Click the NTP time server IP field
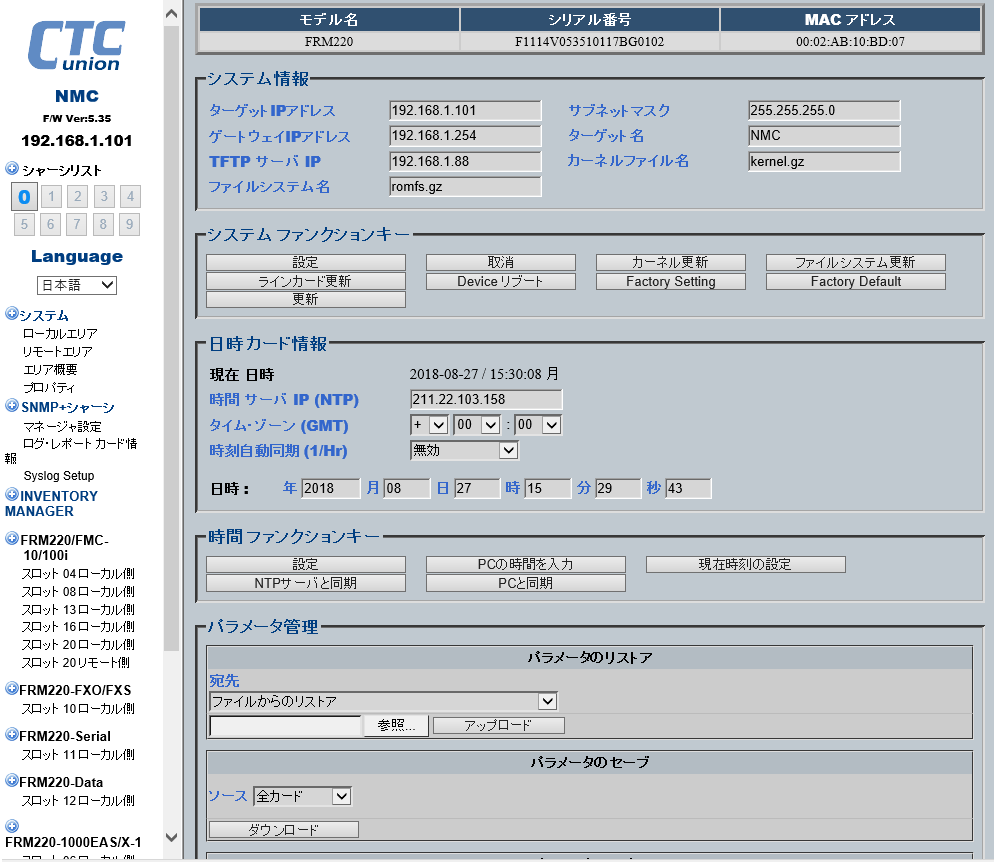This screenshot has height=862, width=994. 486,399
